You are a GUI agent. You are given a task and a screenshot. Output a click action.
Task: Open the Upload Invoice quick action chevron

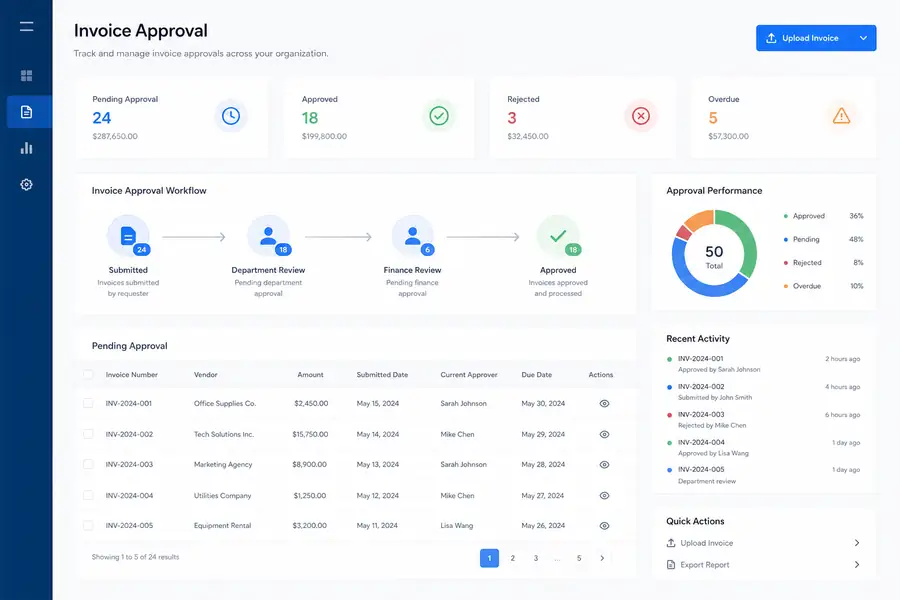click(x=856, y=543)
